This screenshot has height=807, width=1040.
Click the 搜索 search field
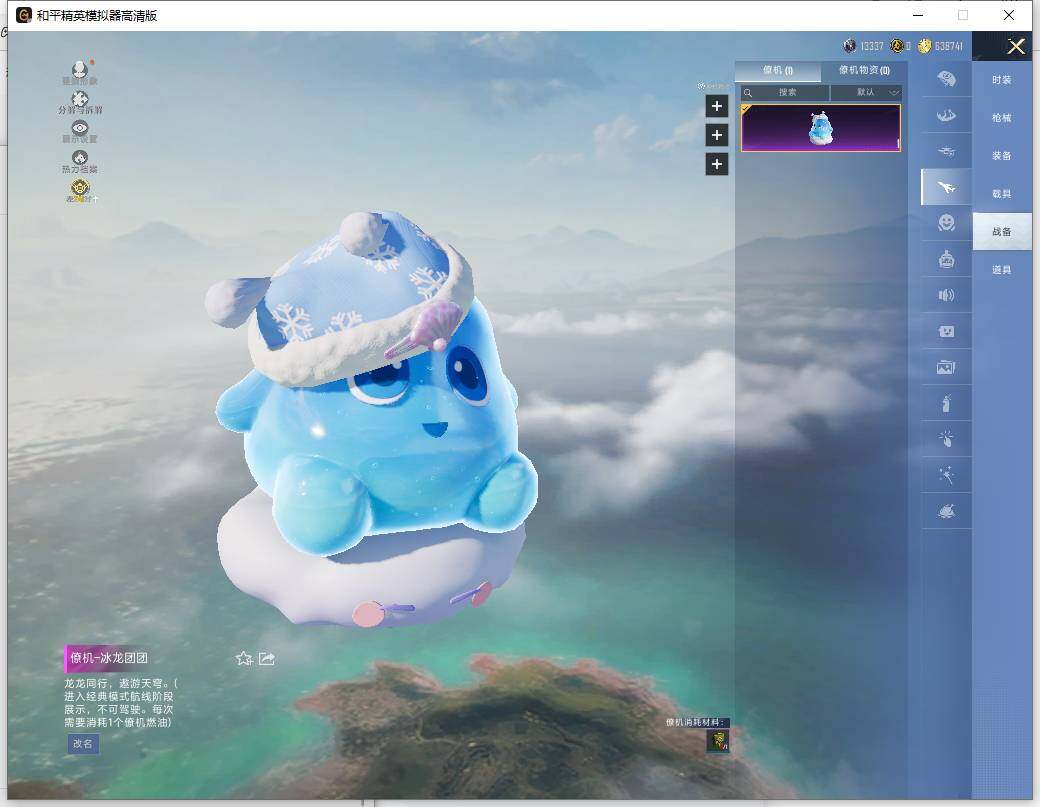click(x=785, y=92)
